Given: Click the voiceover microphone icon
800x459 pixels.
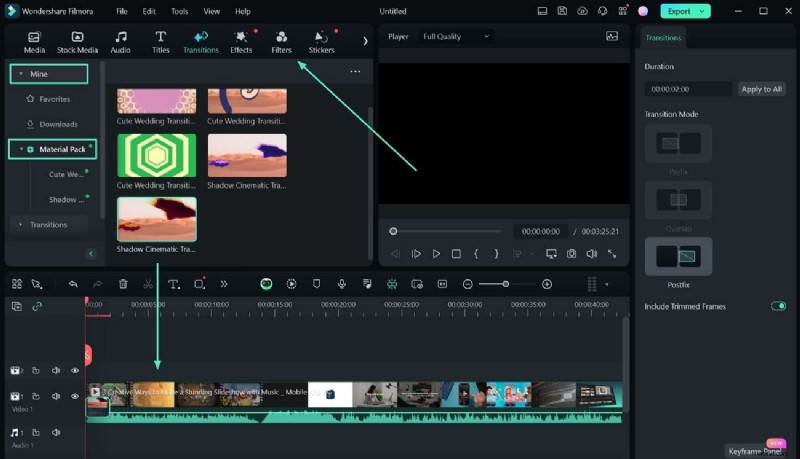Looking at the screenshot, I should pyautogui.click(x=342, y=284).
